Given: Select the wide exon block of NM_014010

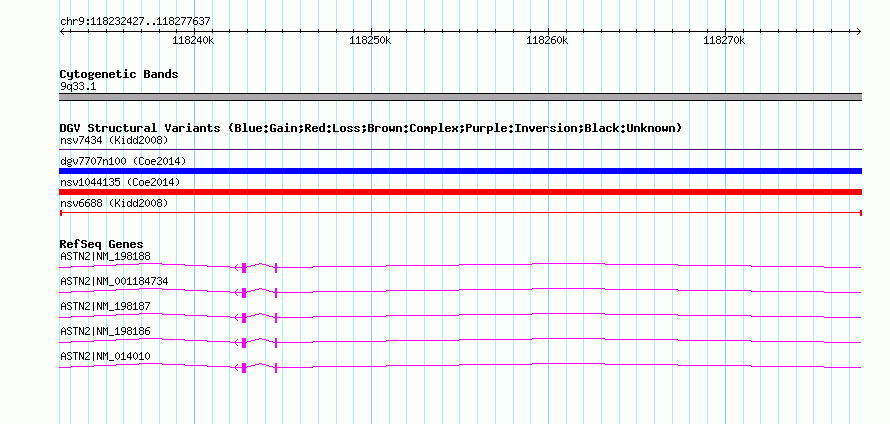Looking at the screenshot, I should click(244, 368).
